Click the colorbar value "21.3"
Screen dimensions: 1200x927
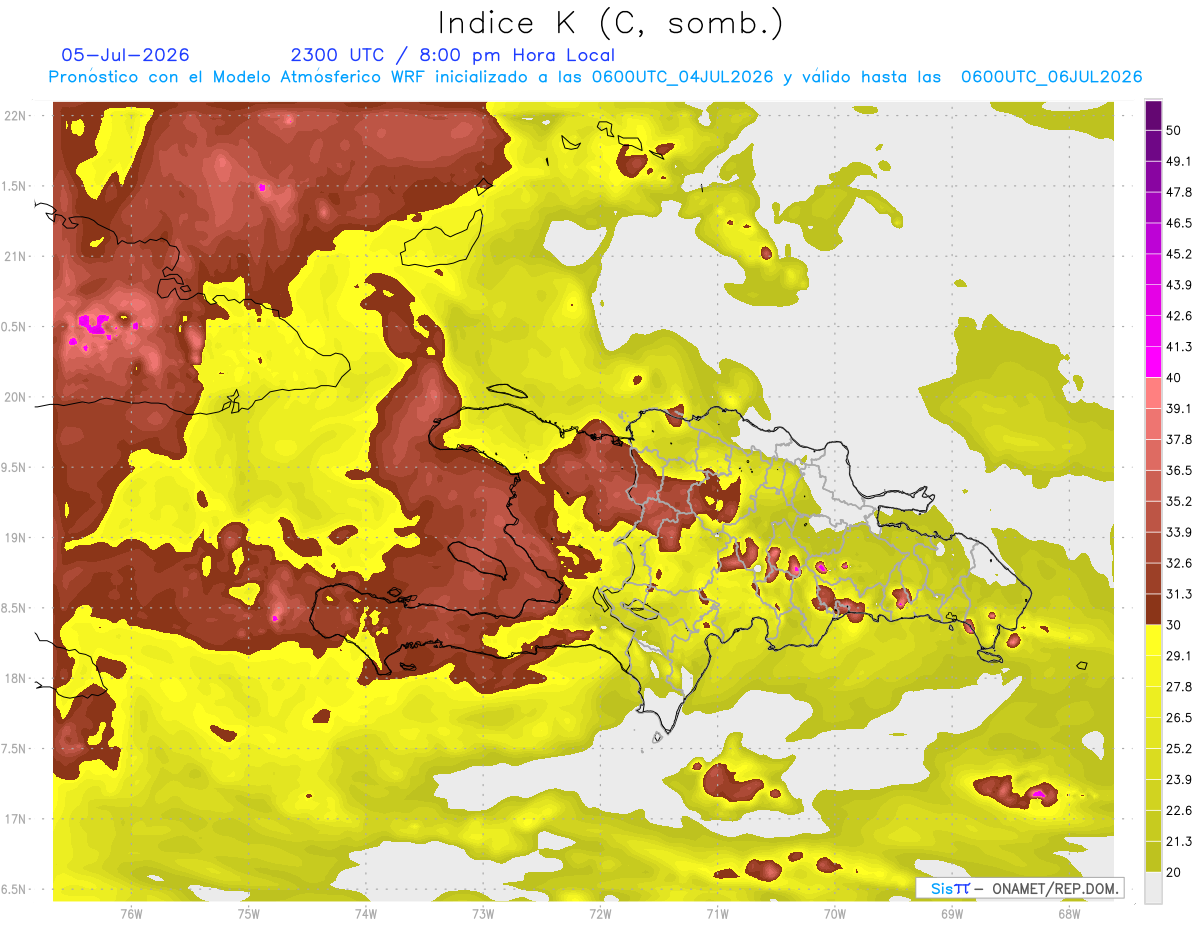point(1180,841)
